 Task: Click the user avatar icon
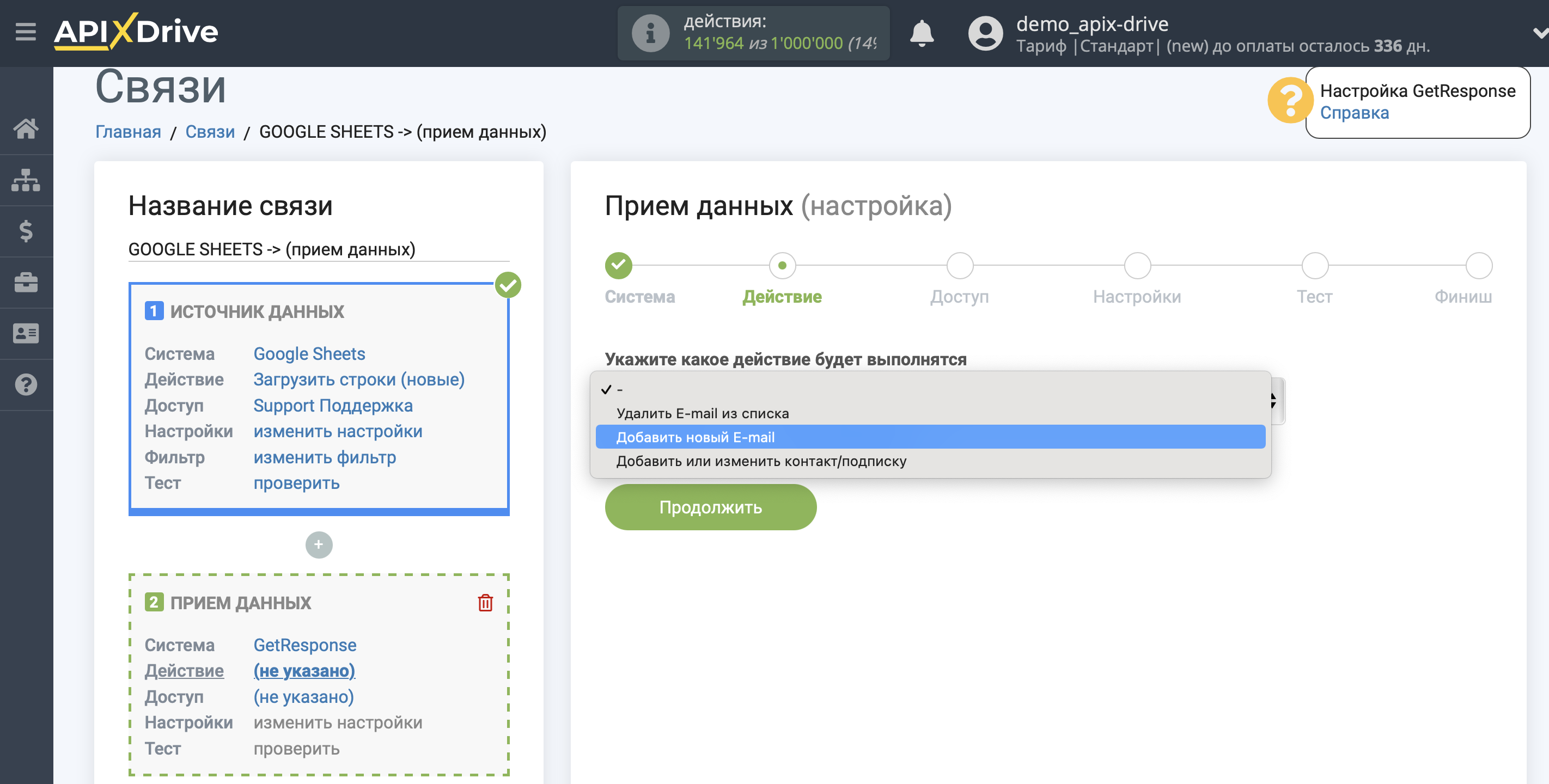click(985, 33)
